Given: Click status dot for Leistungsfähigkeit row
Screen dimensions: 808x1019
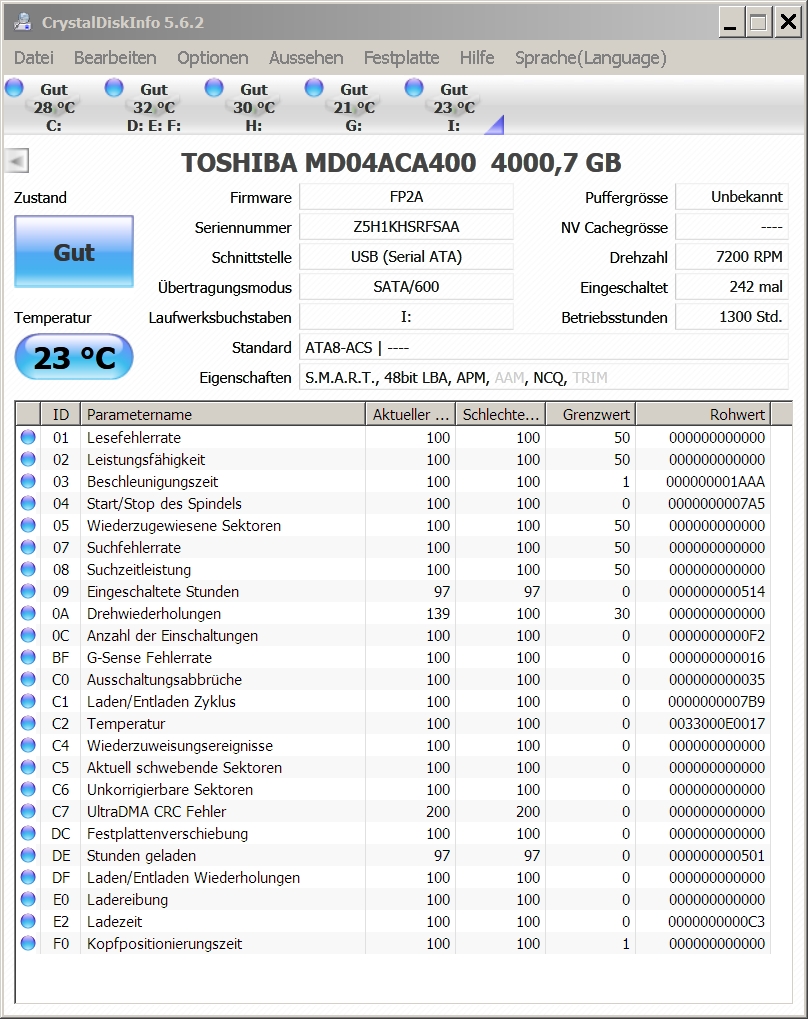Looking at the screenshot, I should 28,459.
